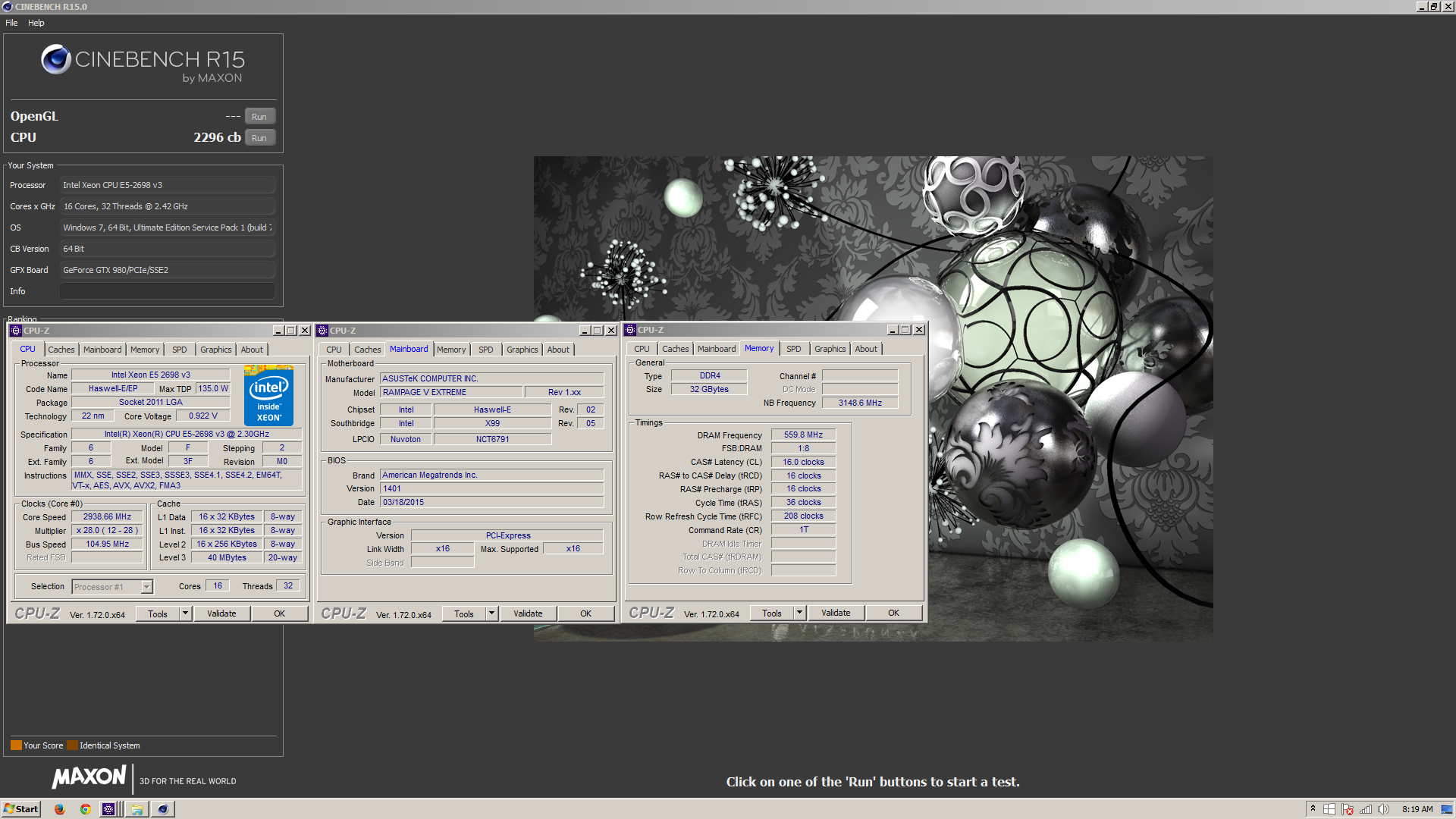
Task: Click the brown Identical System legend swatch
Action: point(72,745)
